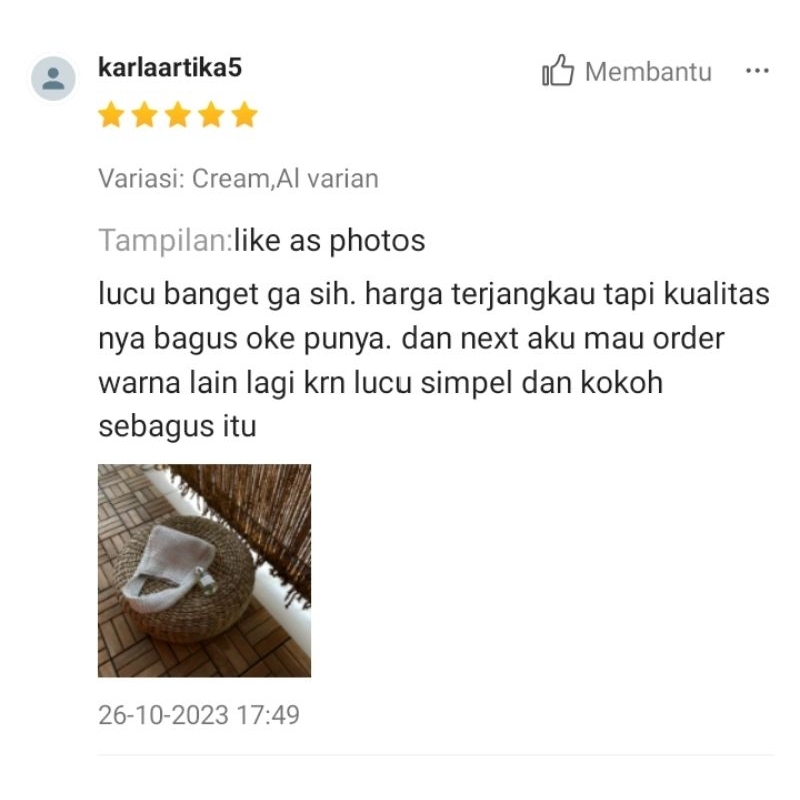
Task: Click review line starting "warna lain lagi"
Action: (x=381, y=383)
